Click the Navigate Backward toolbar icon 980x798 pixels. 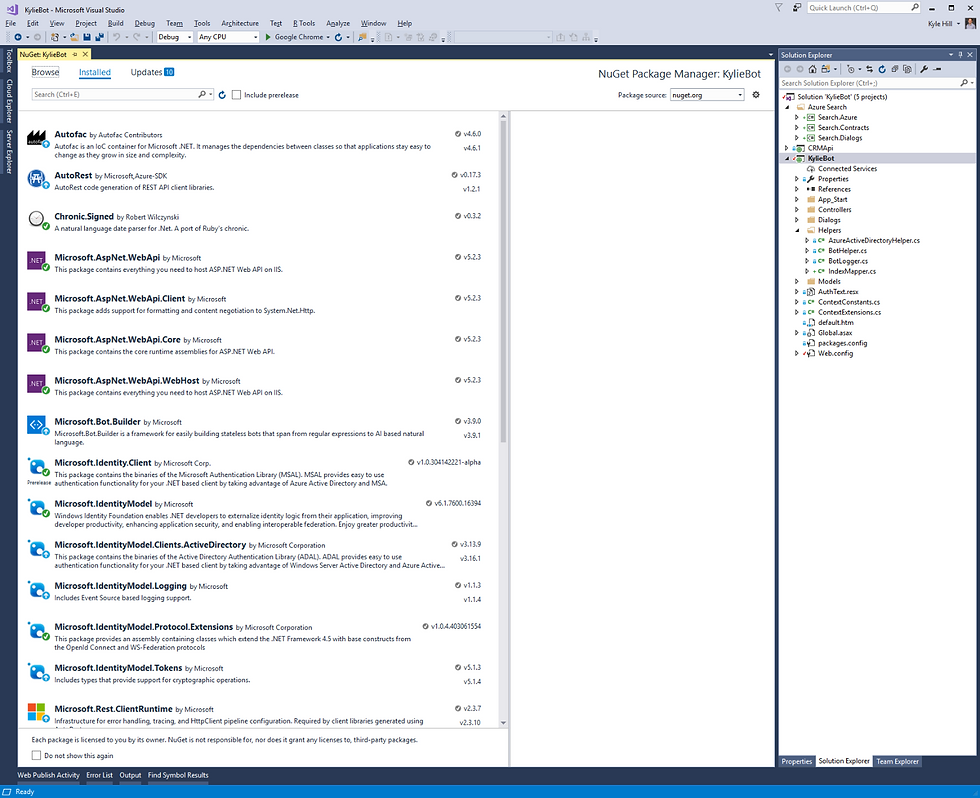click(18, 37)
